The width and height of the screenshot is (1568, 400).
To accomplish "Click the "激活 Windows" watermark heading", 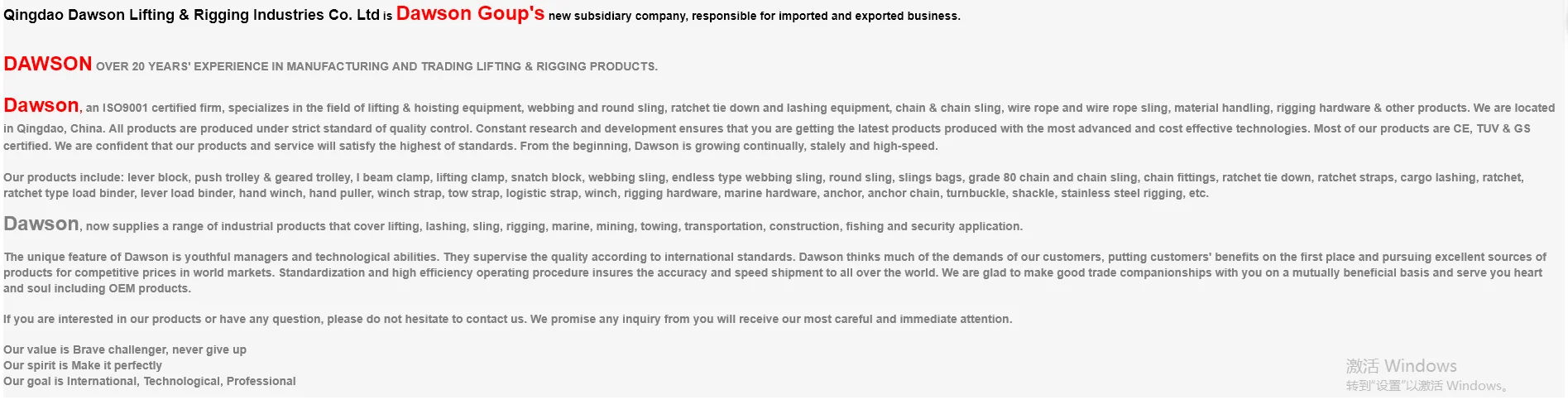I will click(x=1401, y=365).
